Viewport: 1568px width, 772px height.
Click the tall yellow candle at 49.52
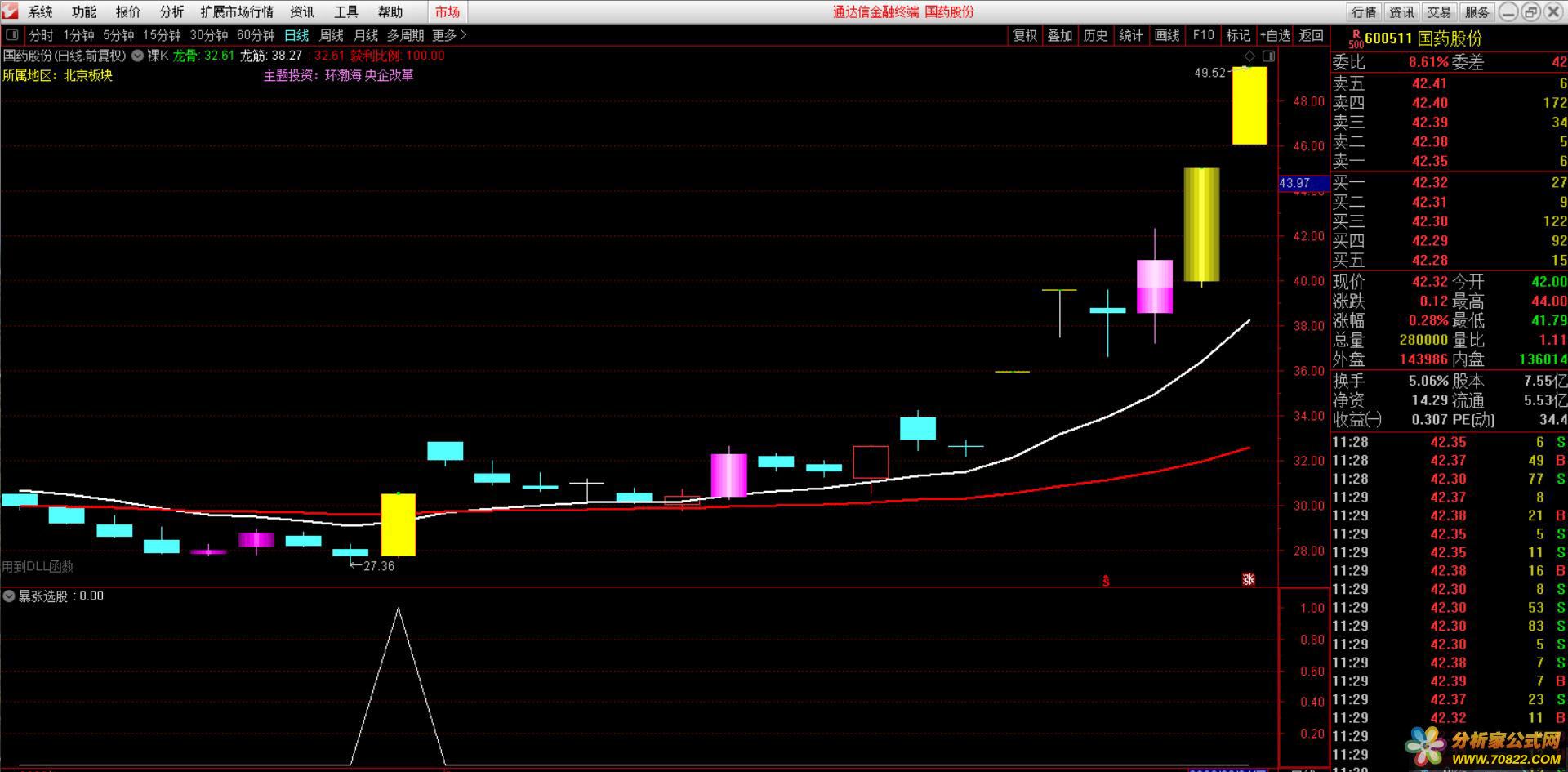(x=1249, y=105)
